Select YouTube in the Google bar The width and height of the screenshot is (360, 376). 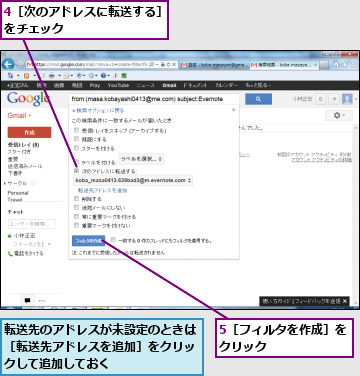tap(118, 85)
